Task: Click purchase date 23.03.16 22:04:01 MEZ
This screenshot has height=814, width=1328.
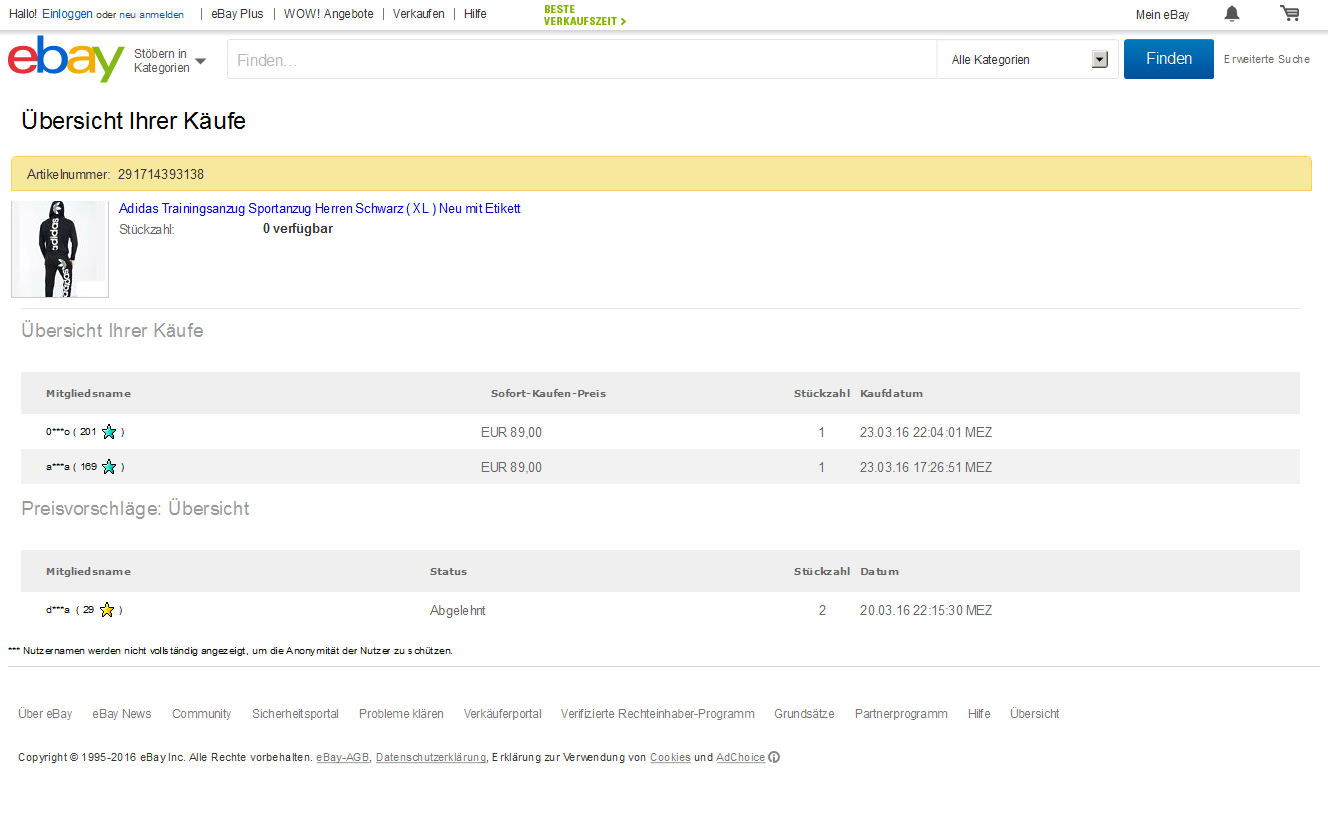Action: coord(926,433)
